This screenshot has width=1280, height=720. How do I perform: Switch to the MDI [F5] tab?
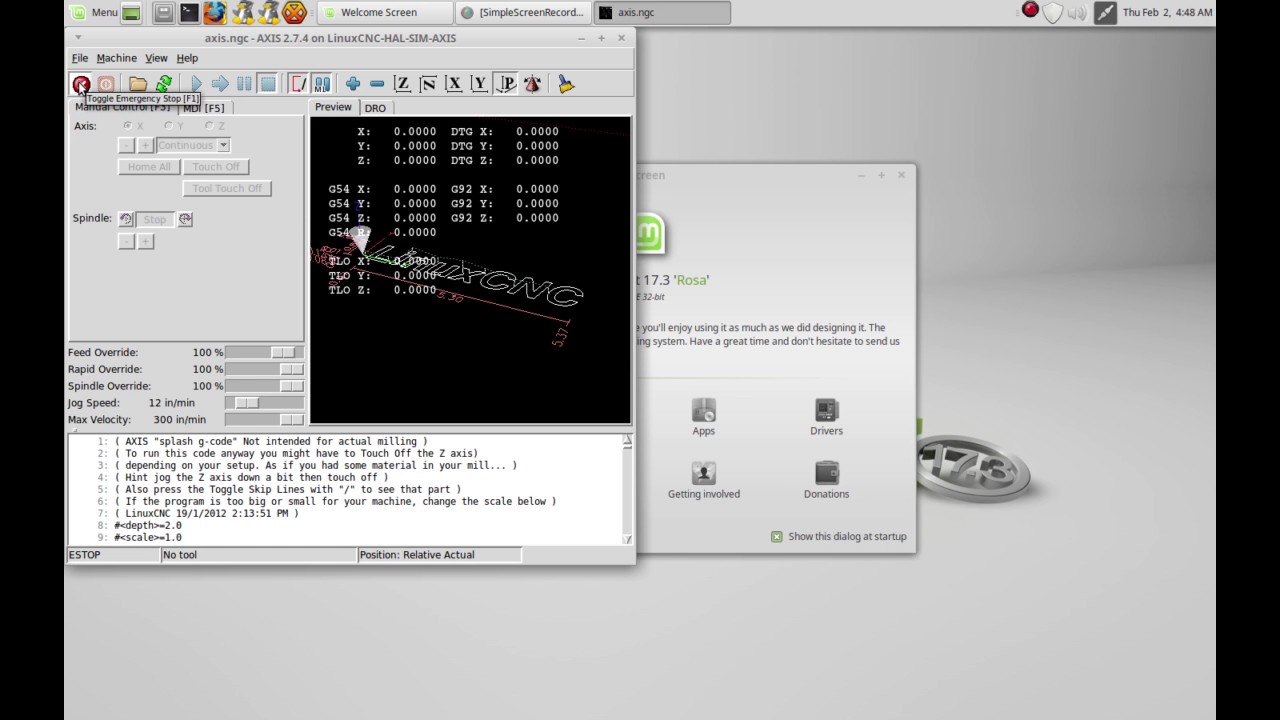click(204, 108)
